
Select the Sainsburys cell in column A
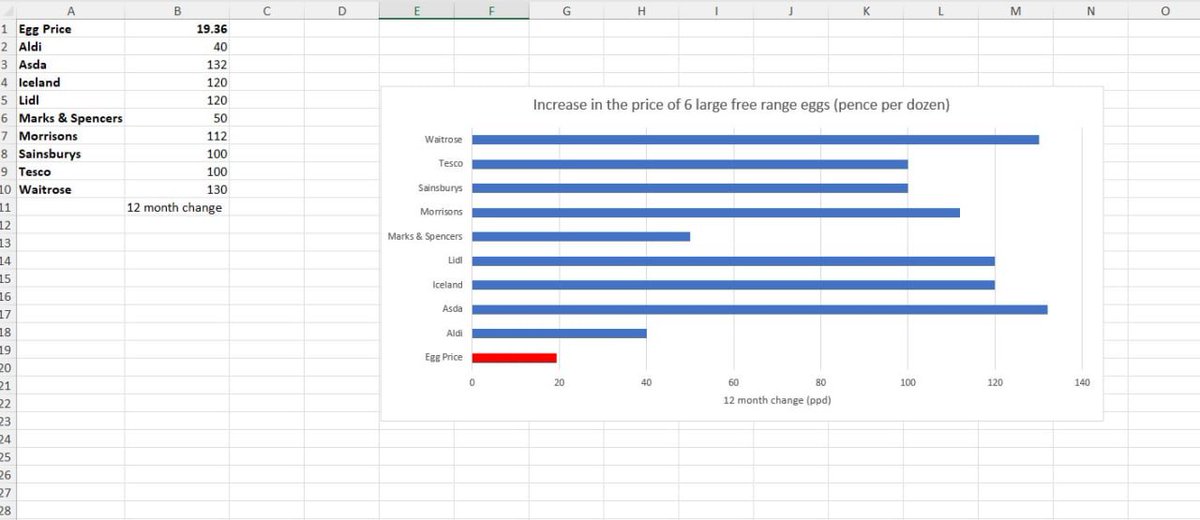69,154
